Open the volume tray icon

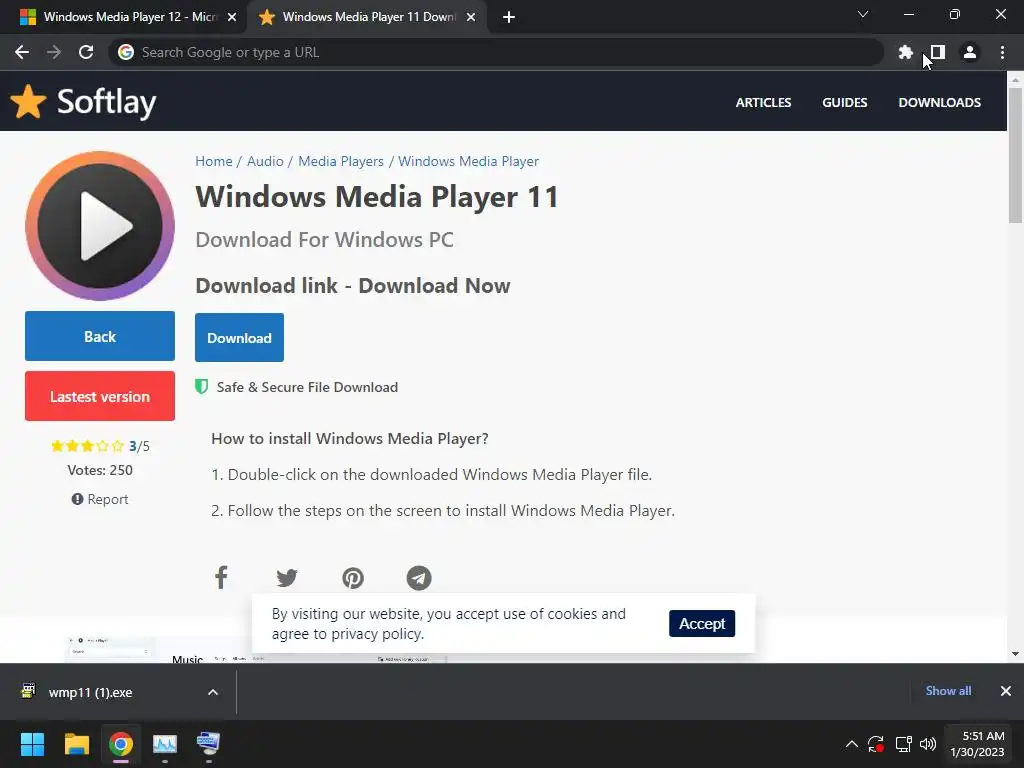tap(927, 744)
